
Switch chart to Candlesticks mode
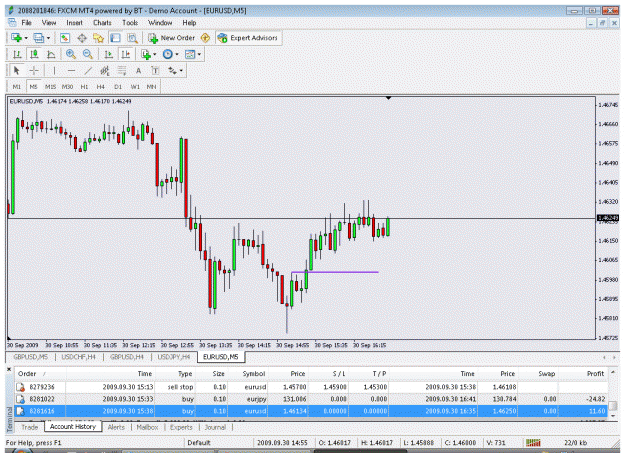pos(34,54)
